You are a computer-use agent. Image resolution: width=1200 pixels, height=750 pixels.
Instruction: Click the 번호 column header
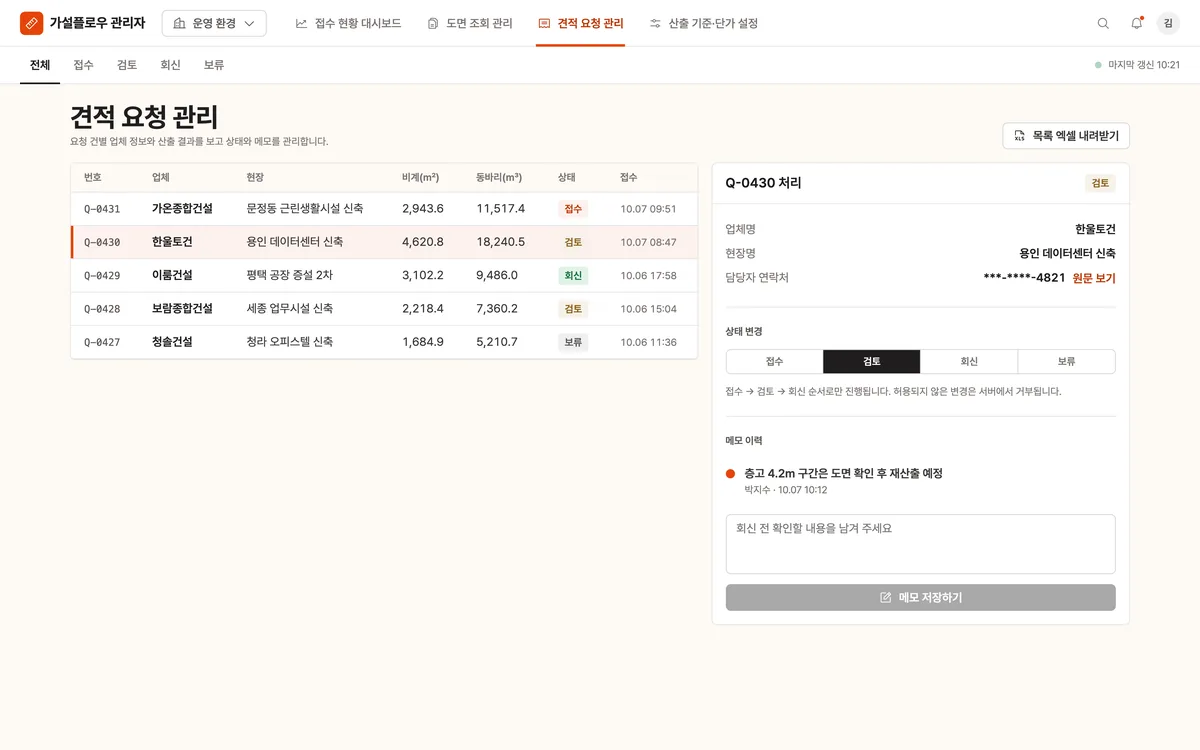[x=93, y=177]
